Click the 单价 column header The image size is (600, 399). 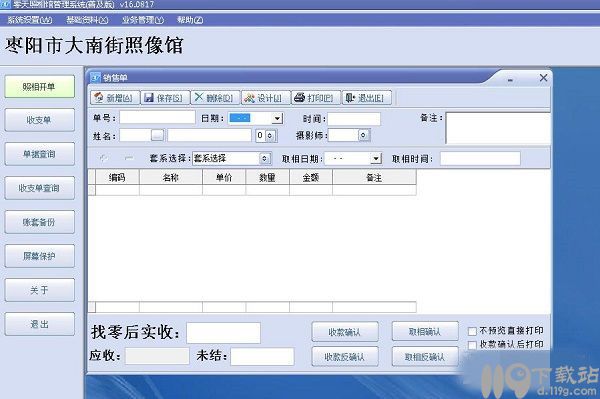tap(224, 178)
